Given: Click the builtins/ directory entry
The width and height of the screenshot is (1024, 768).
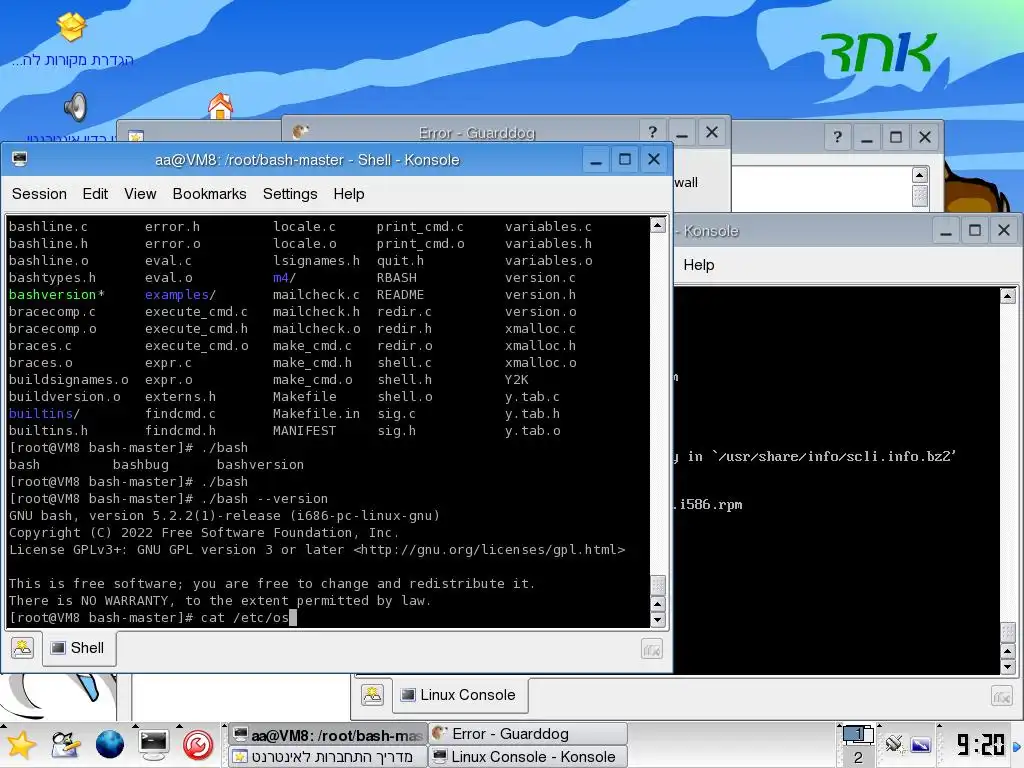Looking at the screenshot, I should pos(44,413).
